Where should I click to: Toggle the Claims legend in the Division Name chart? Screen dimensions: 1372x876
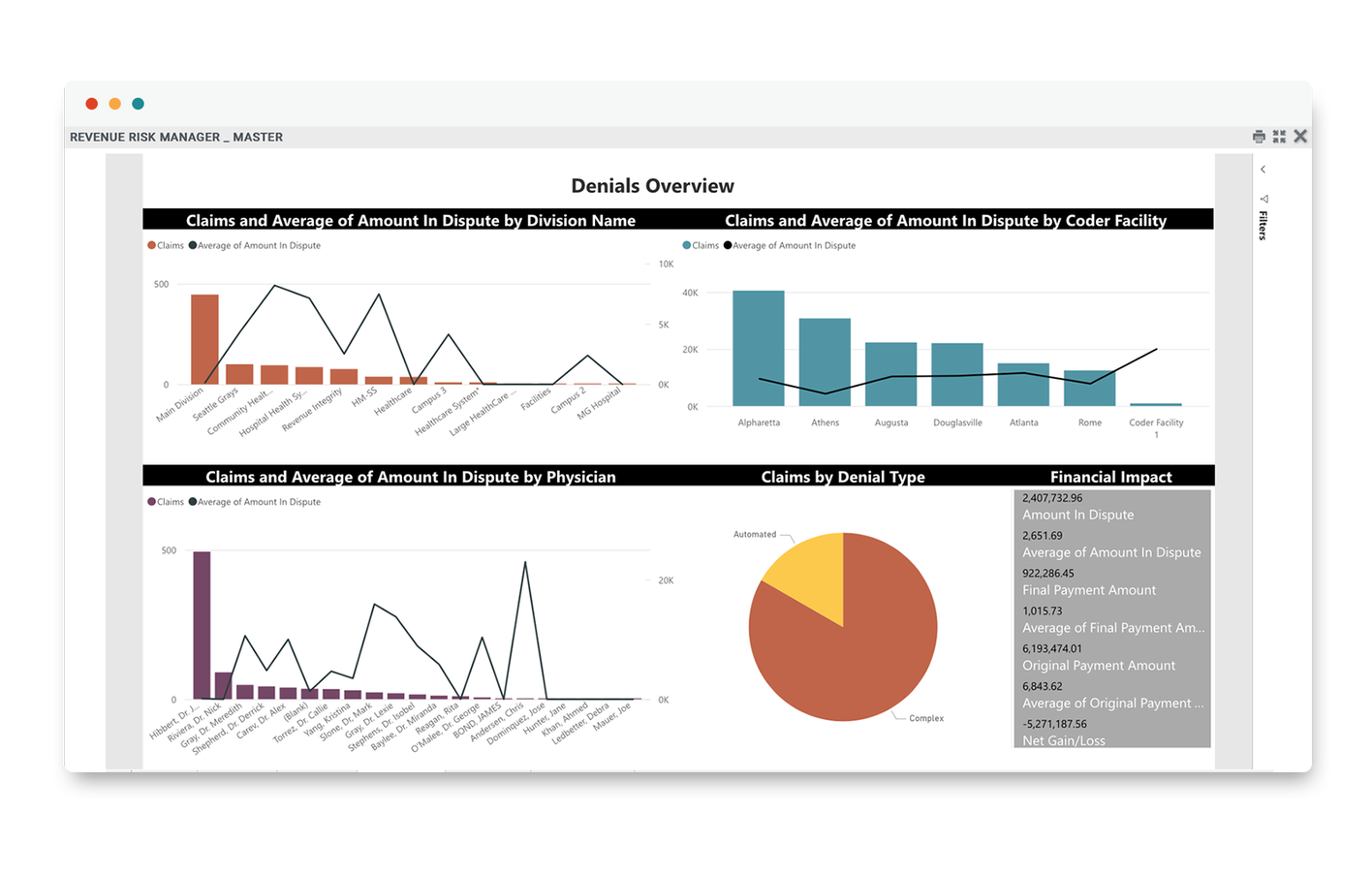coord(167,245)
